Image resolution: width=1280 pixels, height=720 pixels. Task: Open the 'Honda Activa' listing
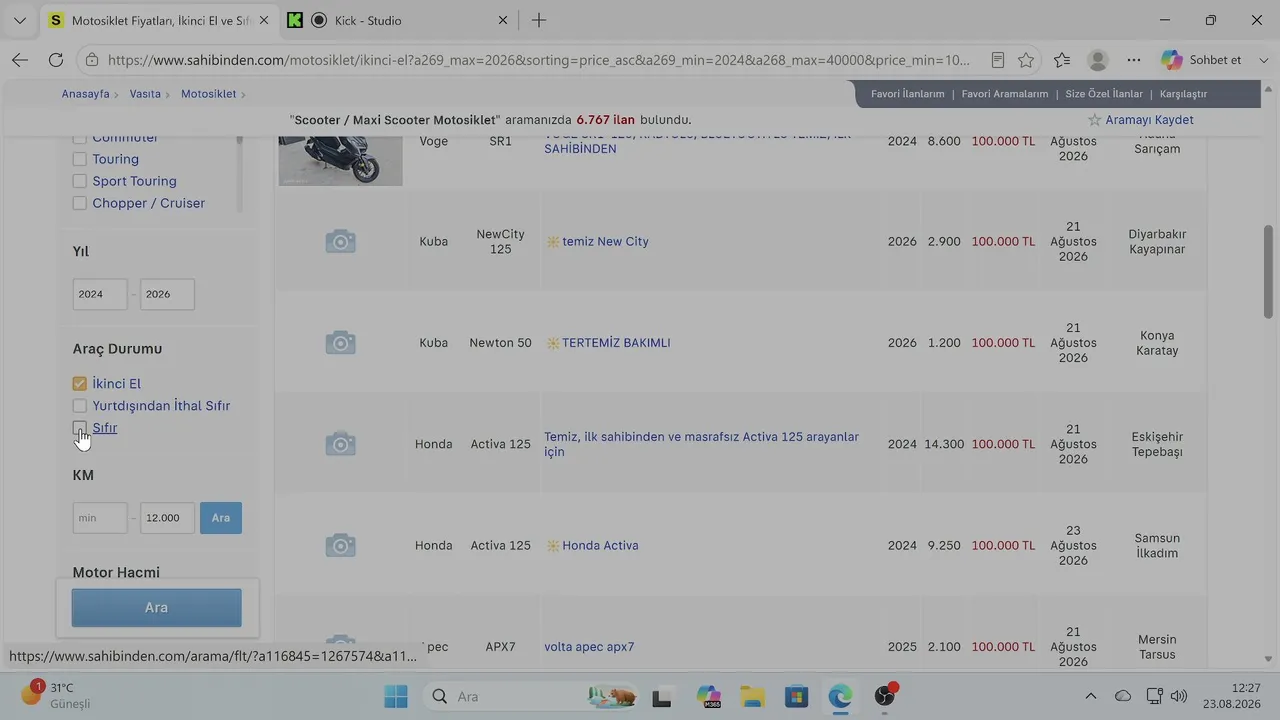point(600,545)
